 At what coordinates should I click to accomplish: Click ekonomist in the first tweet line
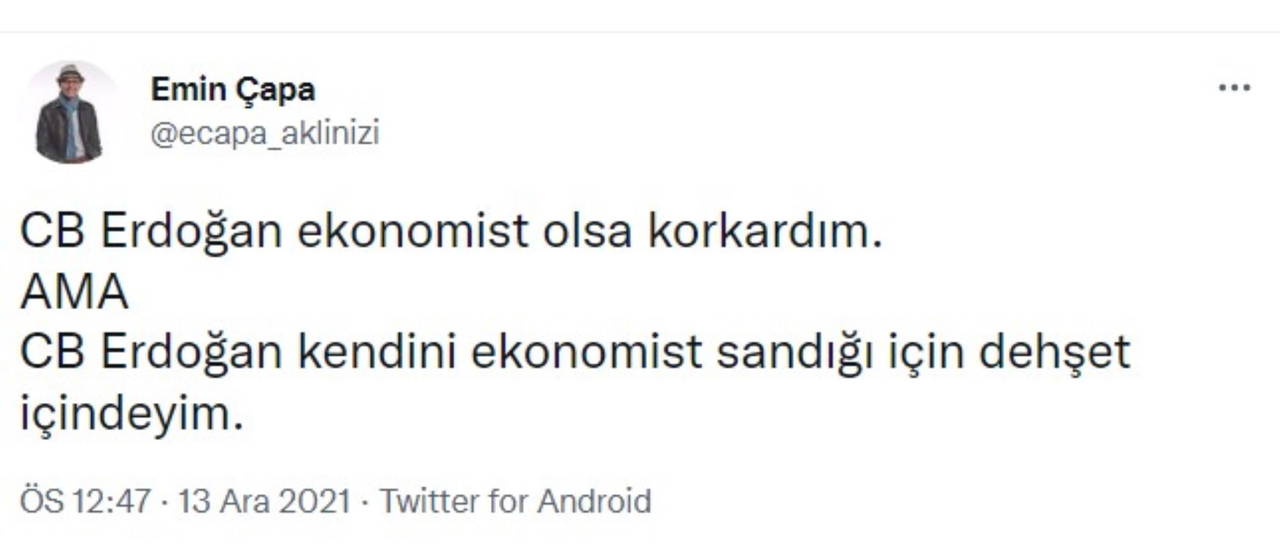tap(413, 232)
